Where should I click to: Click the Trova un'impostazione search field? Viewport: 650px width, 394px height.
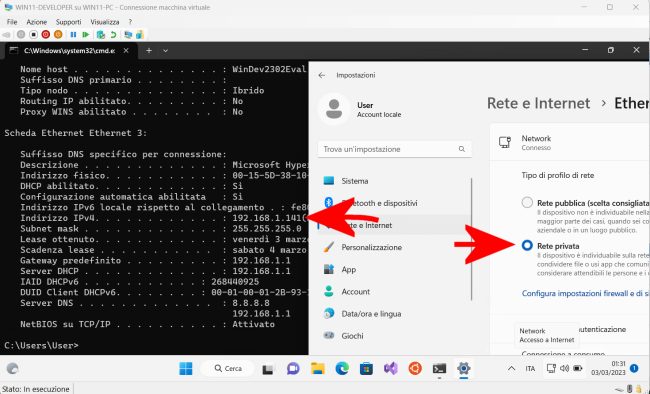pos(394,149)
